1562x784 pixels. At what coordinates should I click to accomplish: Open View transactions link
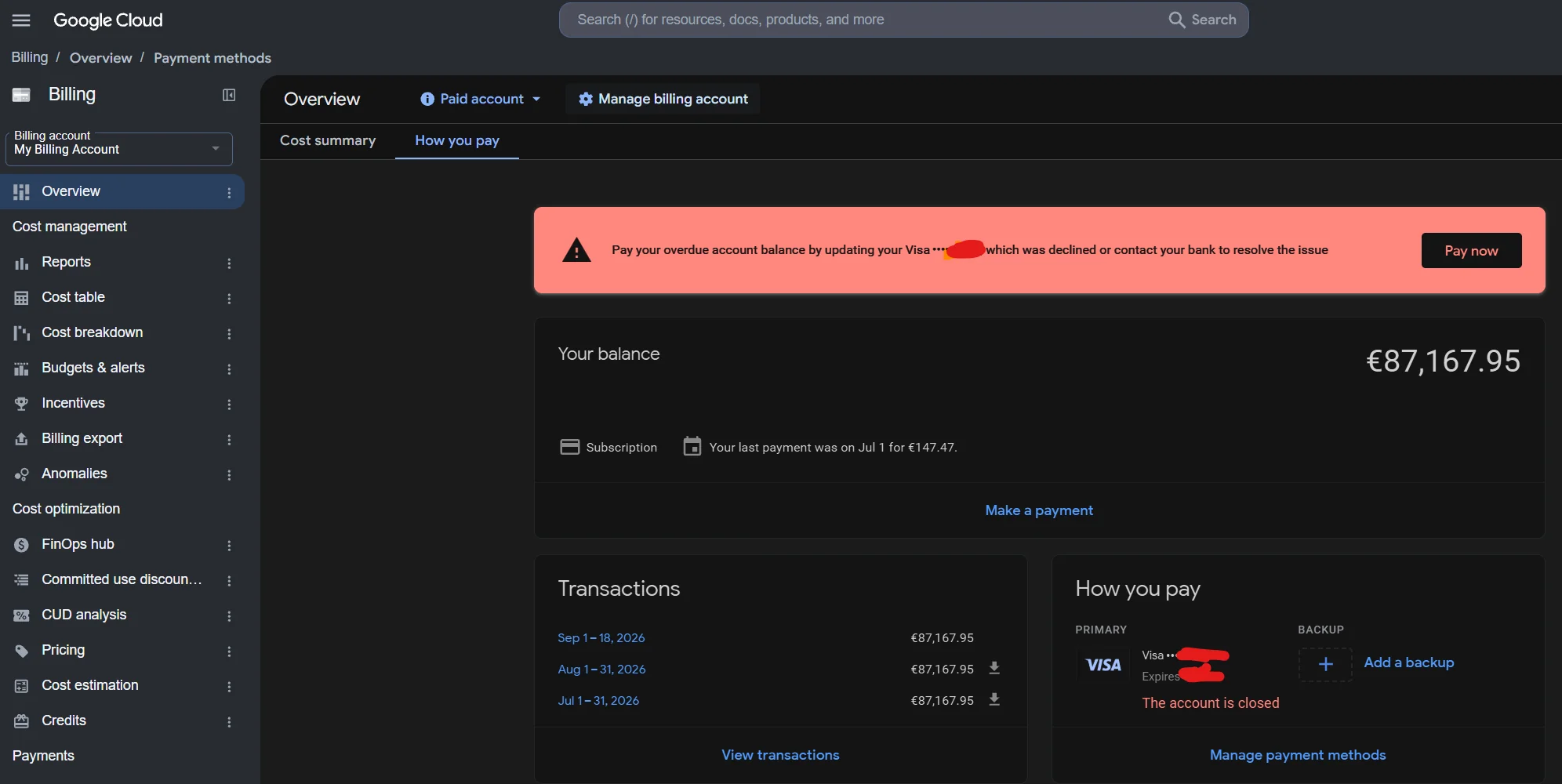tap(780, 755)
